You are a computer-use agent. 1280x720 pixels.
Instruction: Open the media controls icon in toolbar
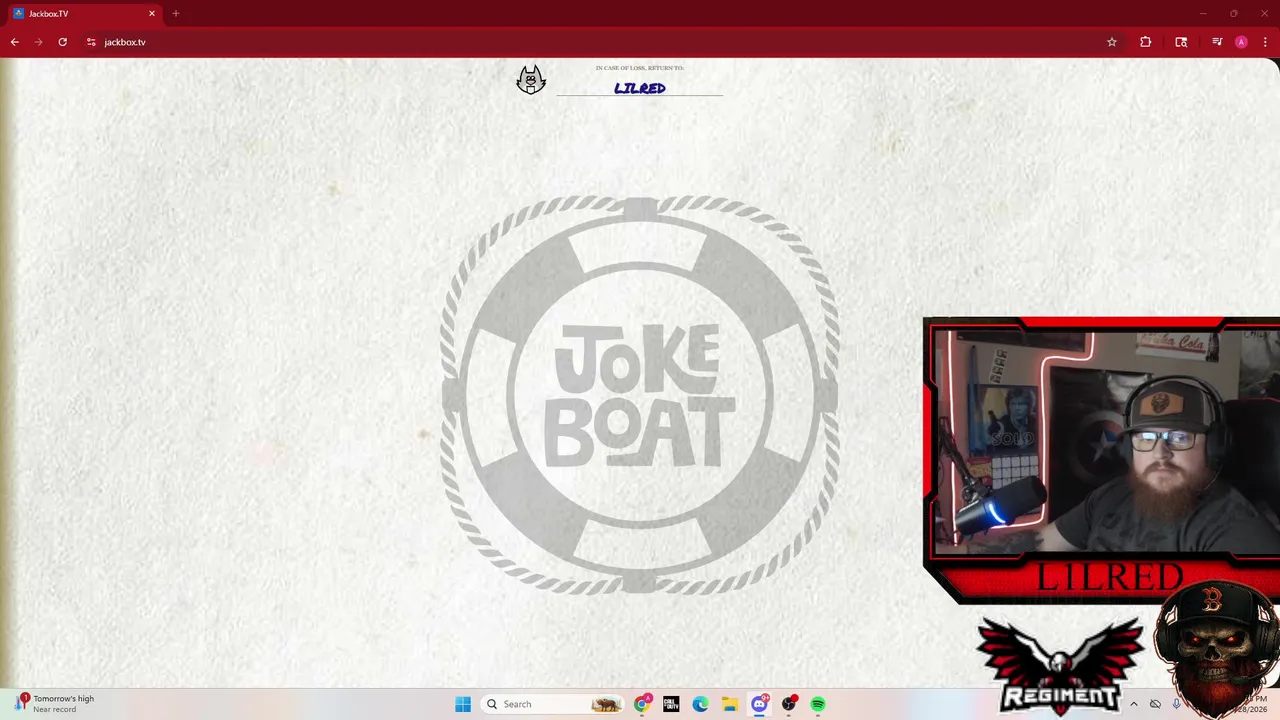(1217, 42)
